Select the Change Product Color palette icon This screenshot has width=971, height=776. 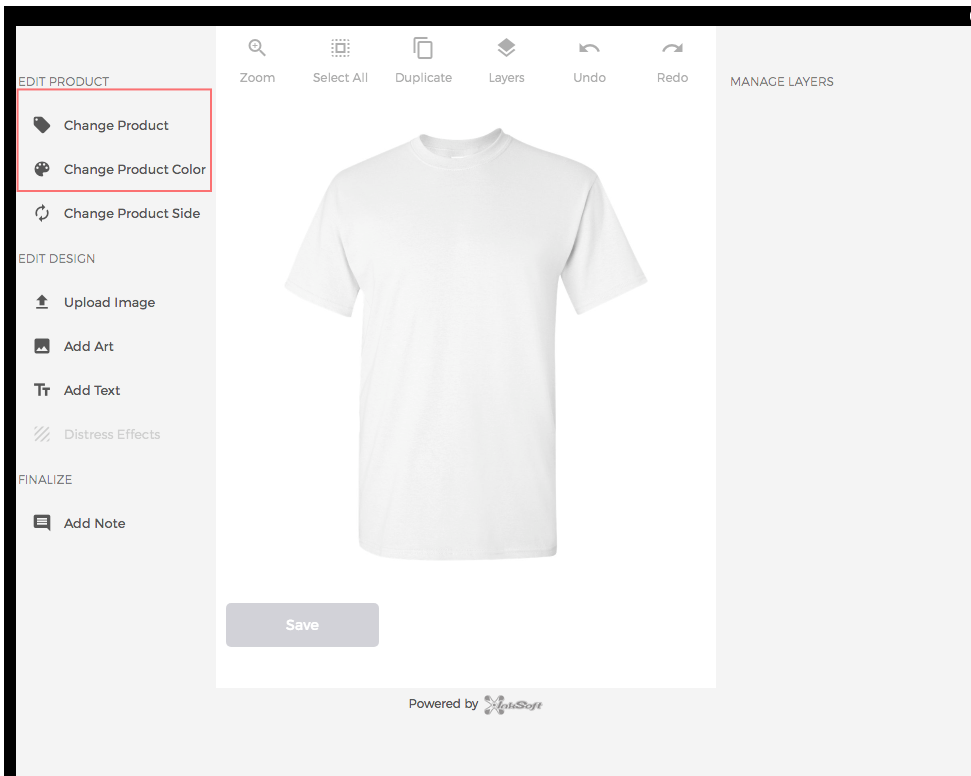click(x=41, y=169)
